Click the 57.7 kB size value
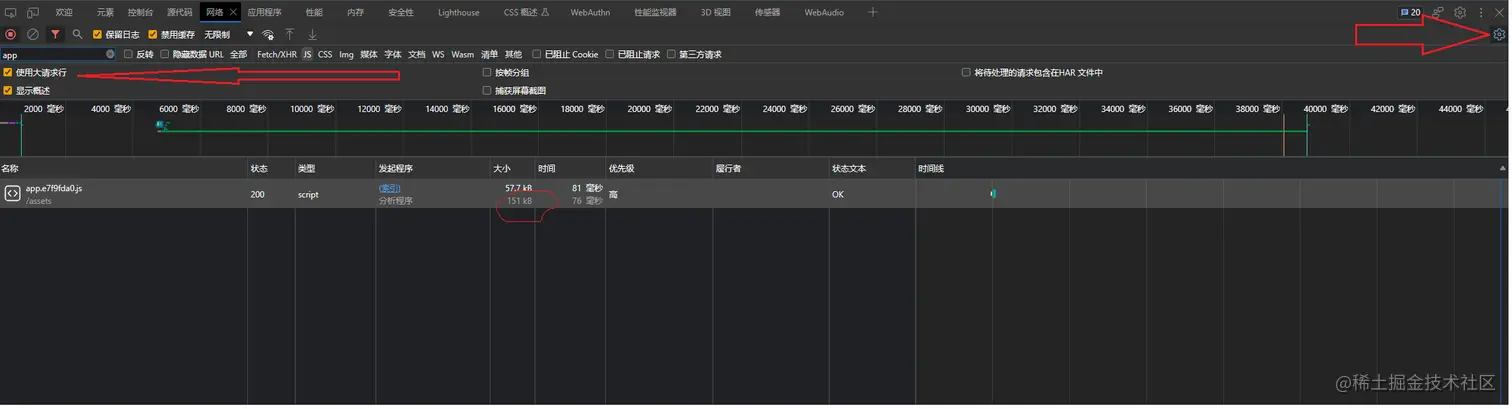The height and width of the screenshot is (409, 1512). (518, 188)
